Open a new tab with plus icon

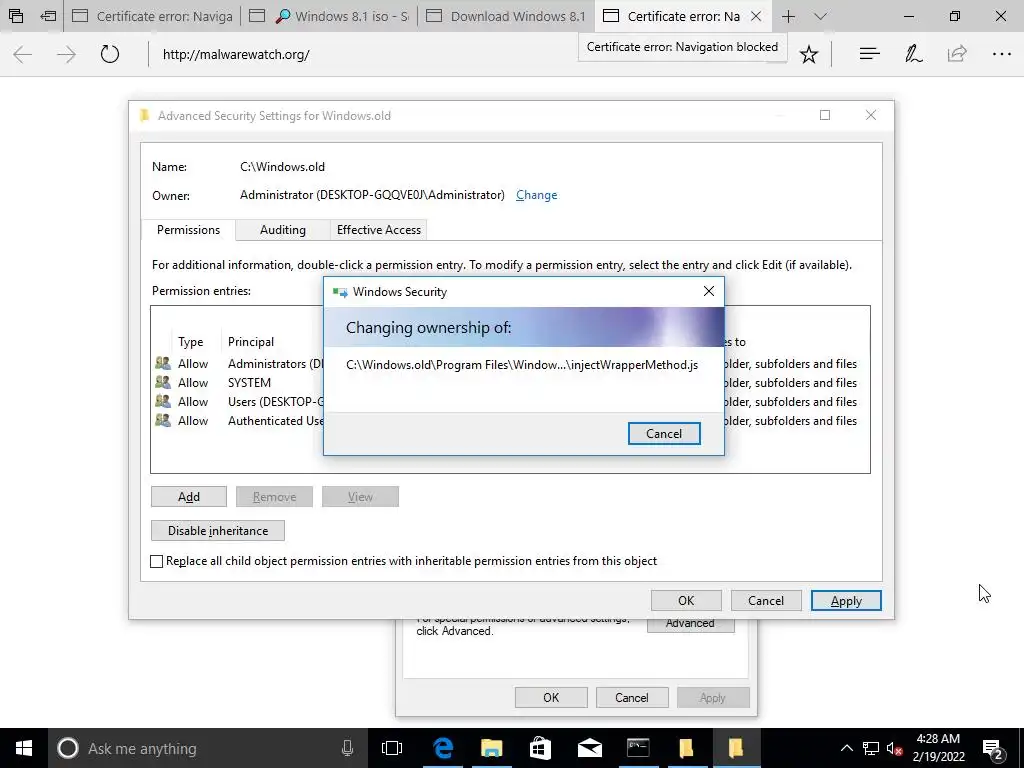coord(788,16)
